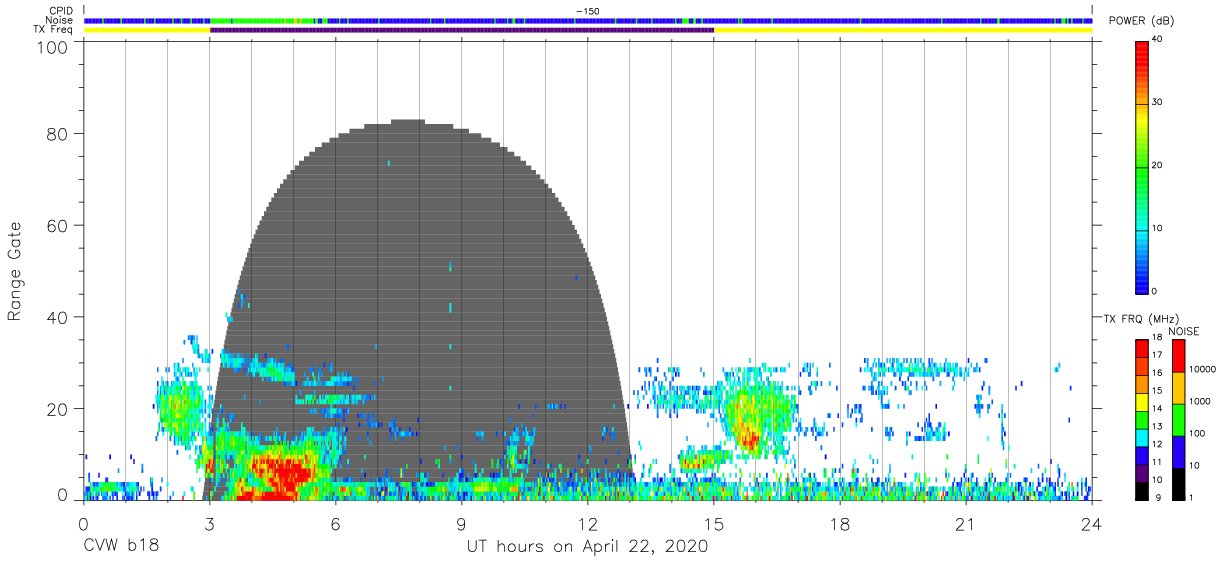Click the 24 tick on the UT hours axis

click(x=1092, y=524)
